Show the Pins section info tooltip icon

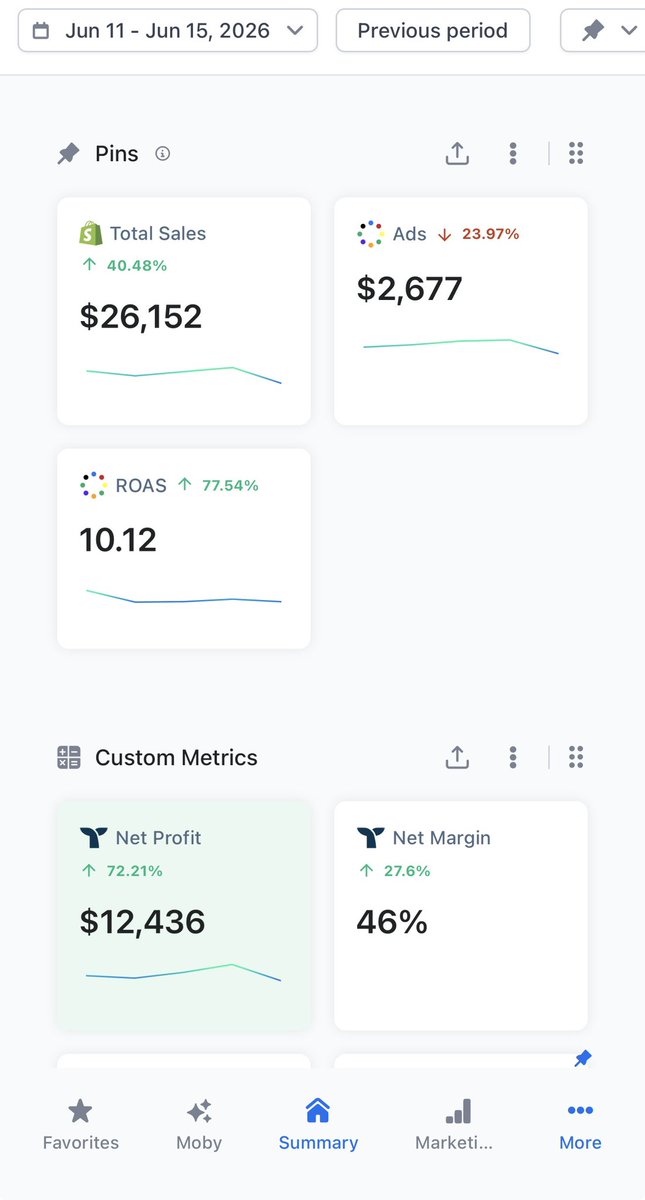click(x=163, y=154)
